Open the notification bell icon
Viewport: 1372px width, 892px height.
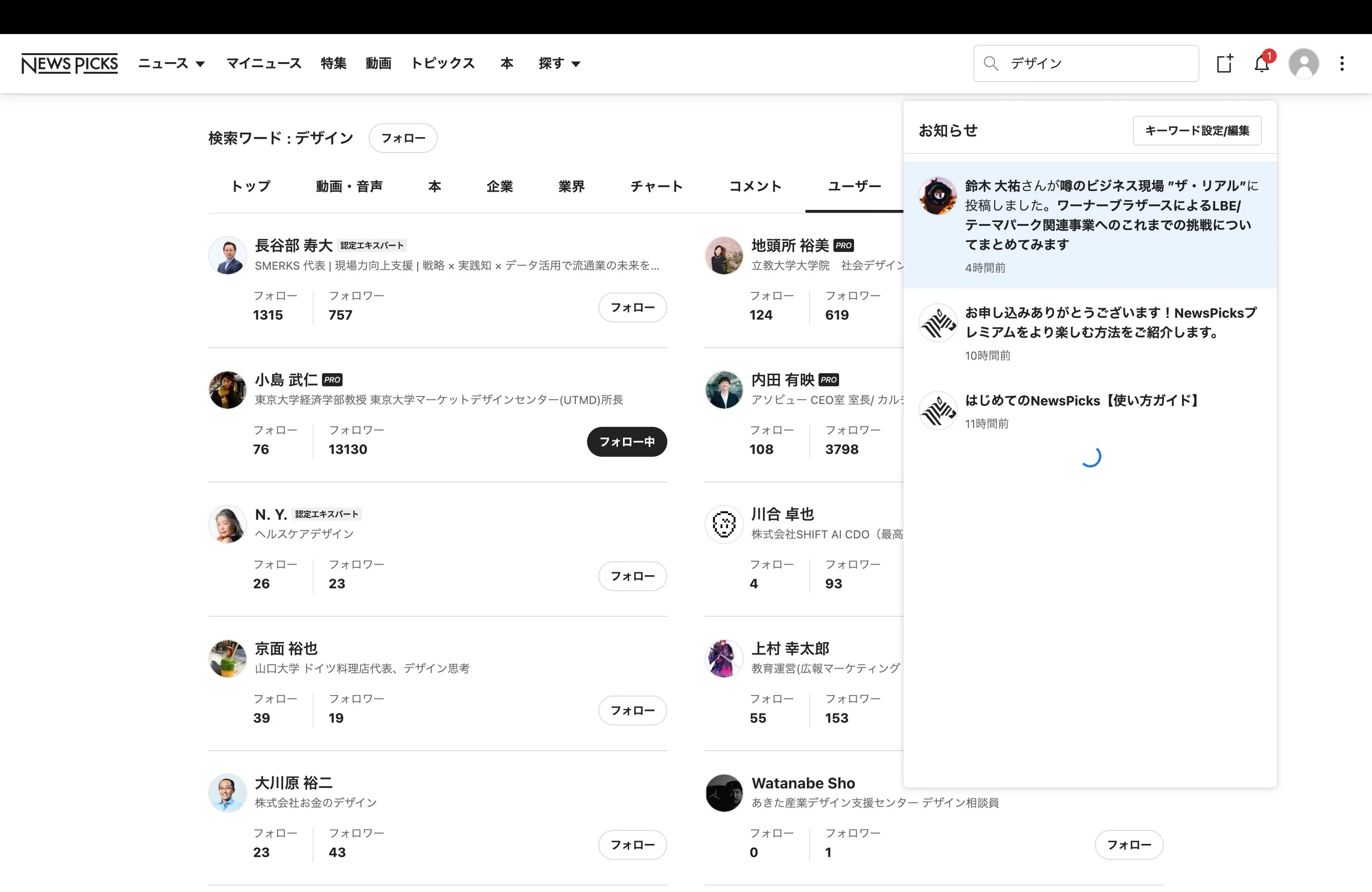(1261, 63)
